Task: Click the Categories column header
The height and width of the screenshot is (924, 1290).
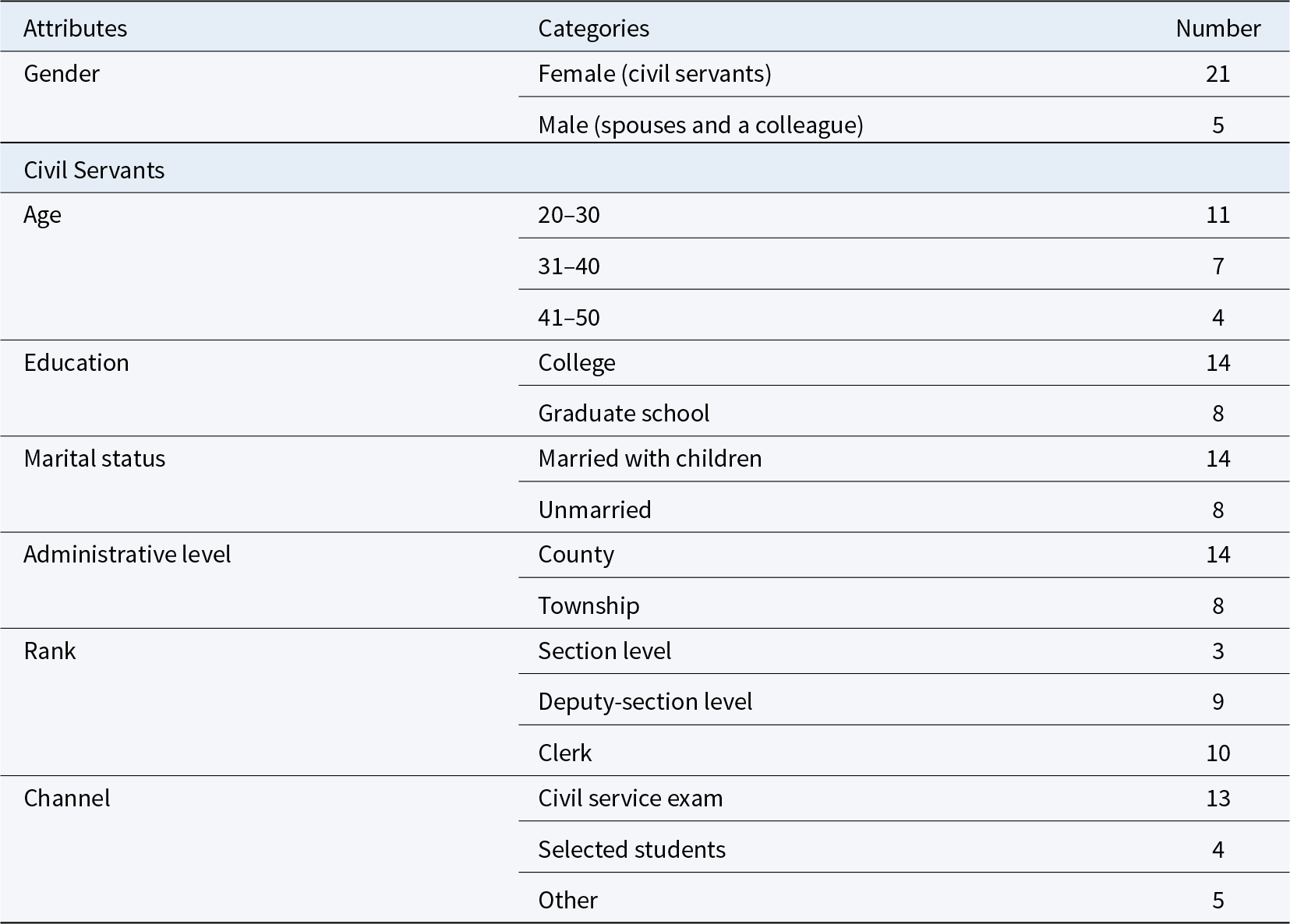Action: [x=593, y=28]
